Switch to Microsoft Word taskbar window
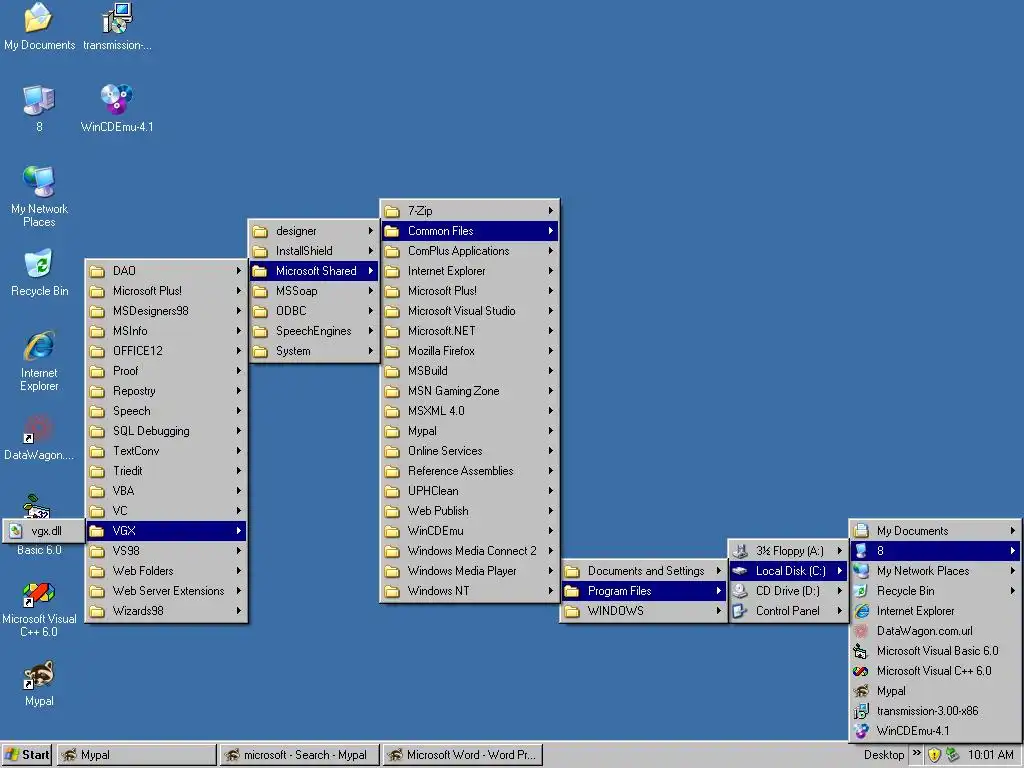Viewport: 1024px width, 768px height. click(x=462, y=755)
